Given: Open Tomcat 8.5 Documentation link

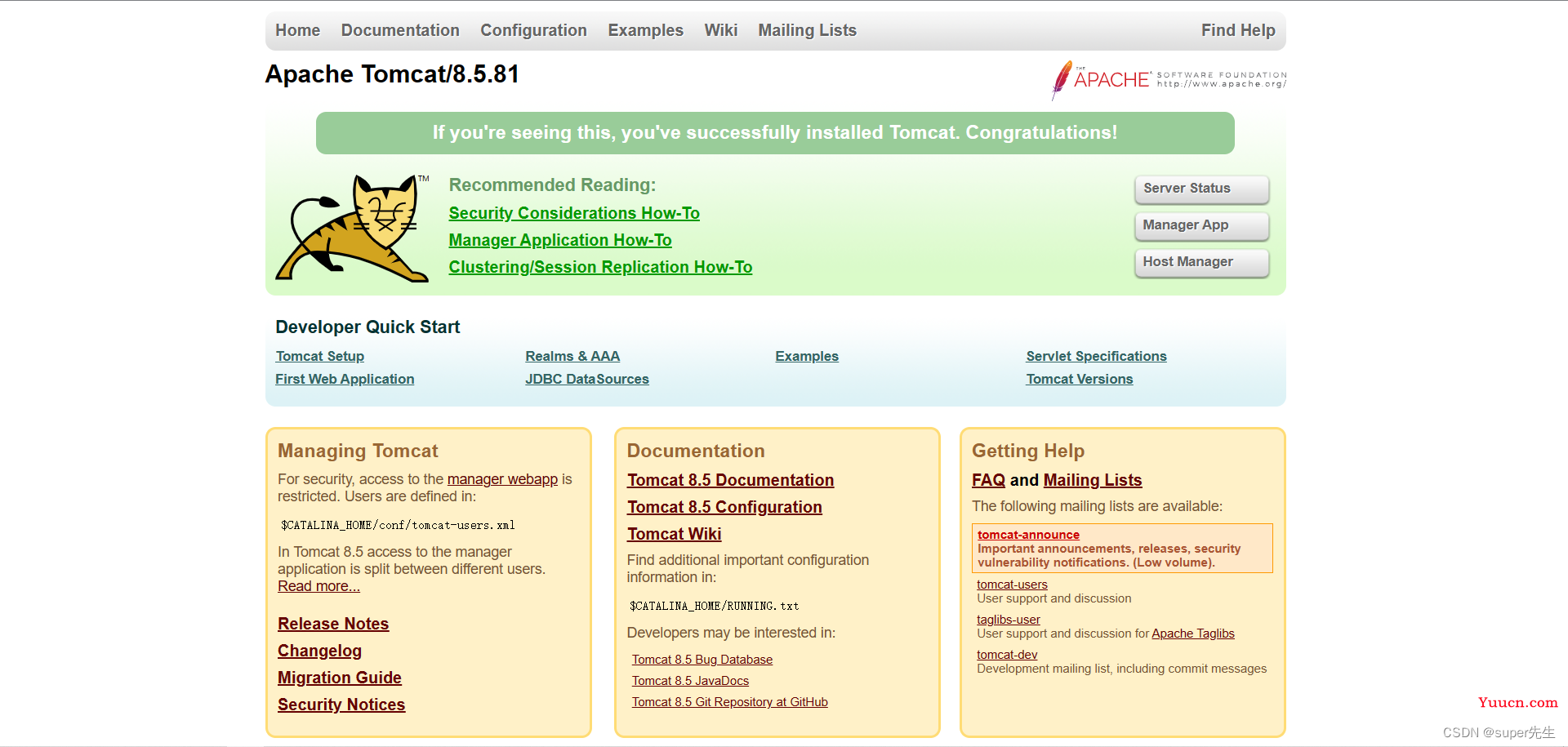Looking at the screenshot, I should [730, 480].
